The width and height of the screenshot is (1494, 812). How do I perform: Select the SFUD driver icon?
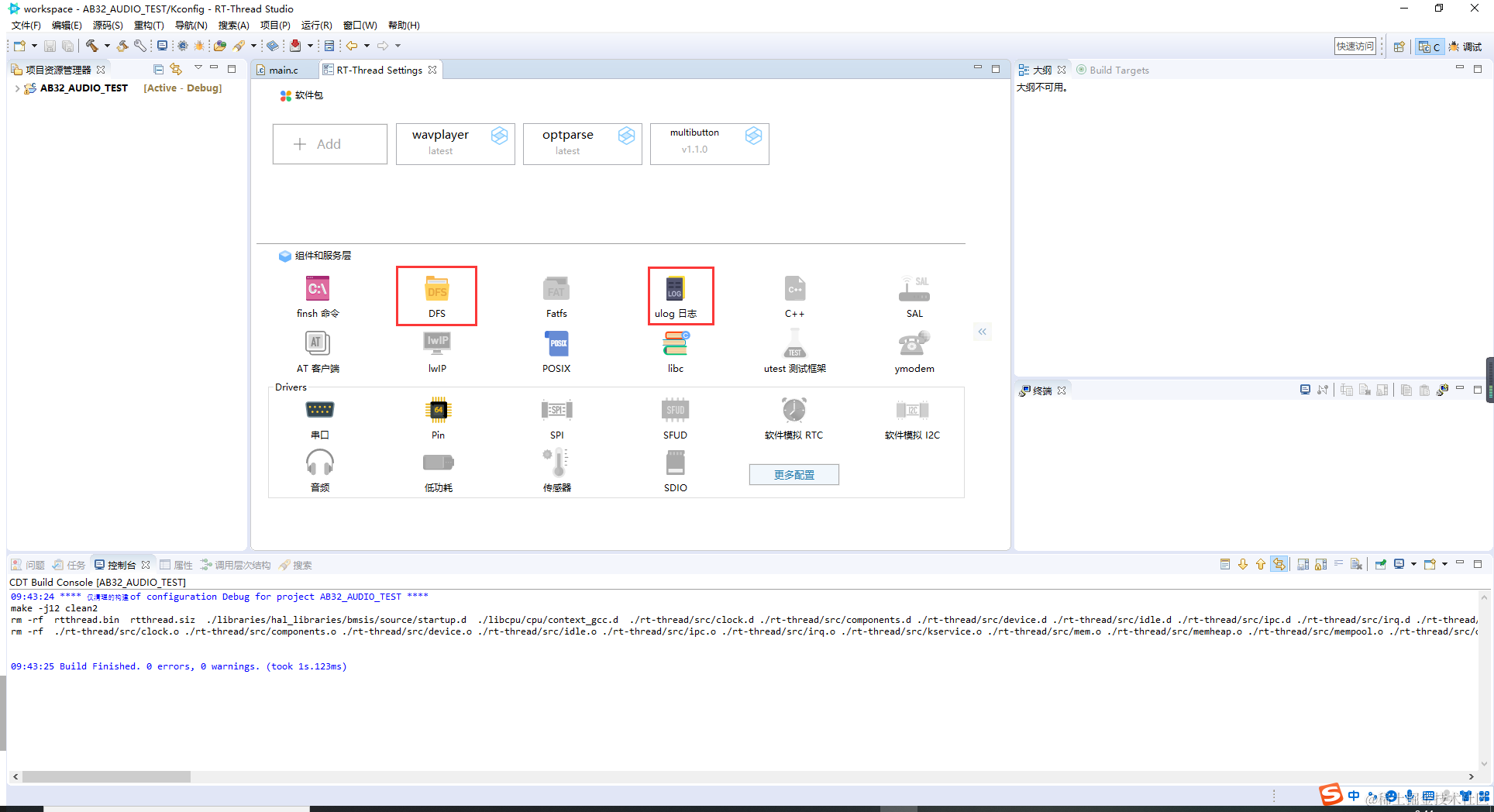click(675, 409)
